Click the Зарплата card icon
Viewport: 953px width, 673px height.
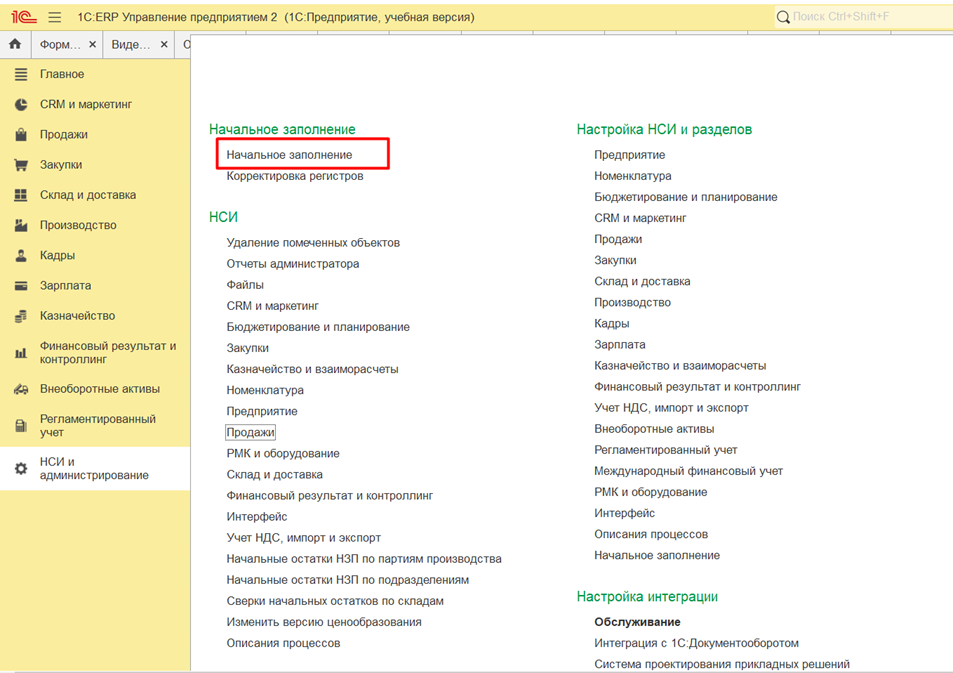point(21,286)
